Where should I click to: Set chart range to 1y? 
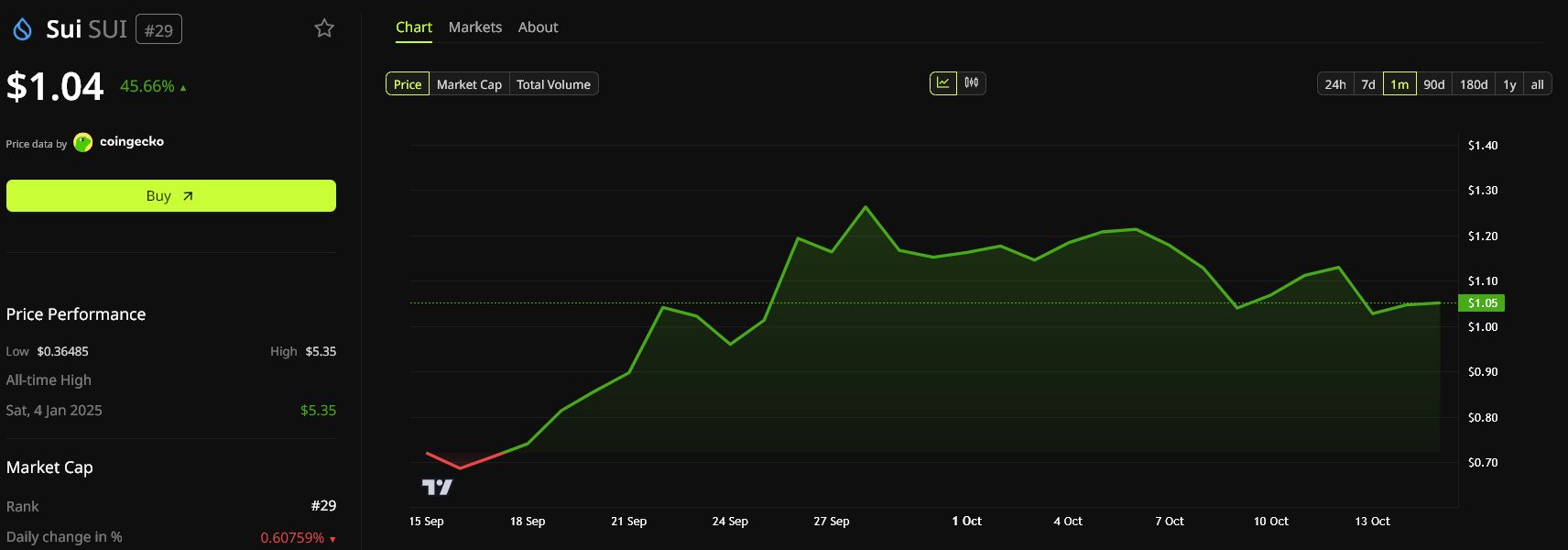tap(1509, 84)
